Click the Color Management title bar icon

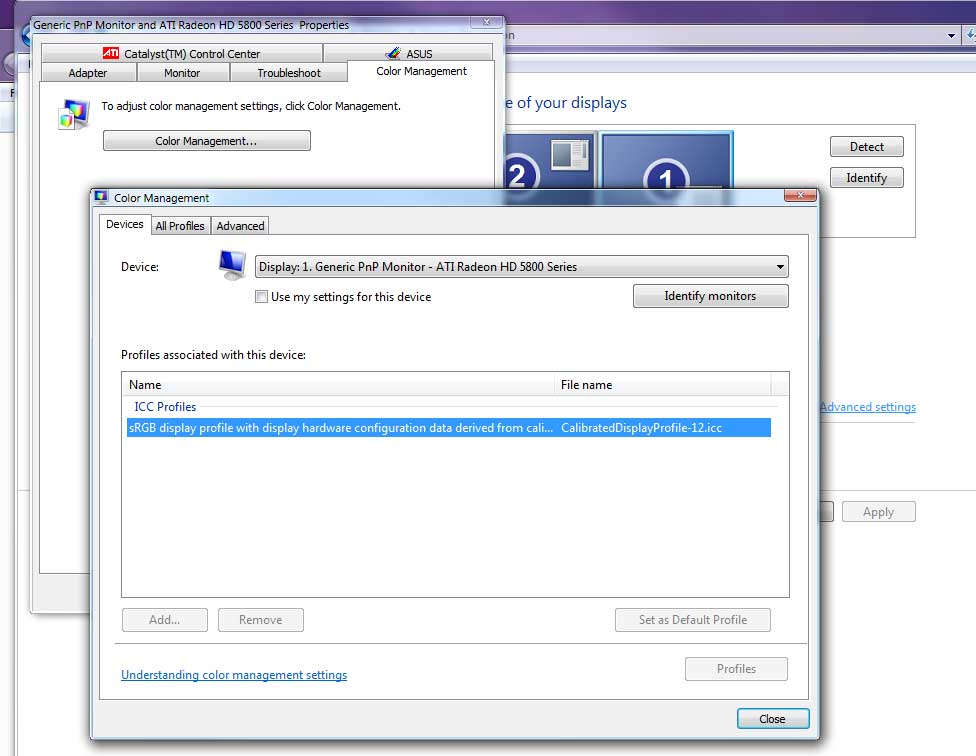[x=101, y=198]
